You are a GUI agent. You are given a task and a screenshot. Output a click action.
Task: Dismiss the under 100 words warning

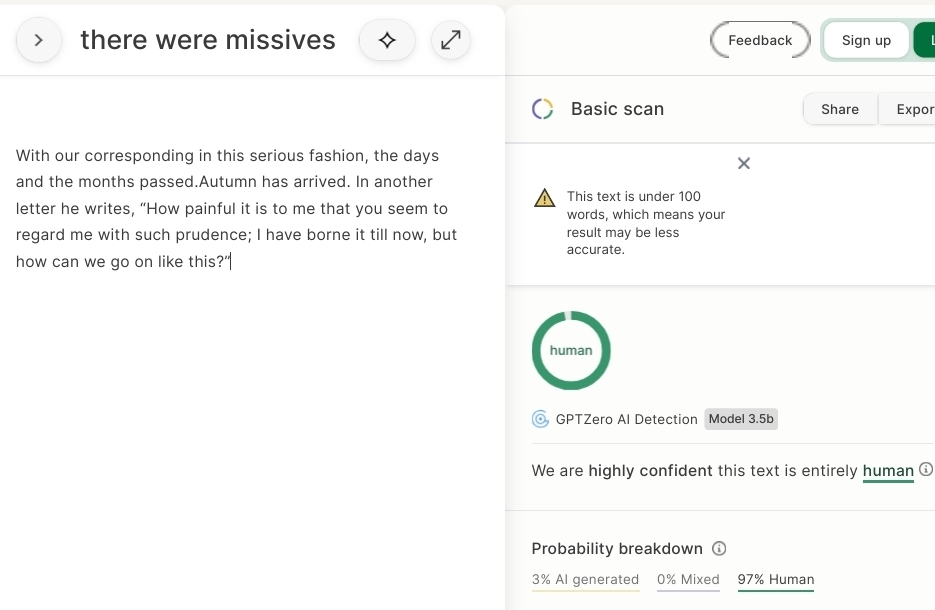[x=744, y=163]
